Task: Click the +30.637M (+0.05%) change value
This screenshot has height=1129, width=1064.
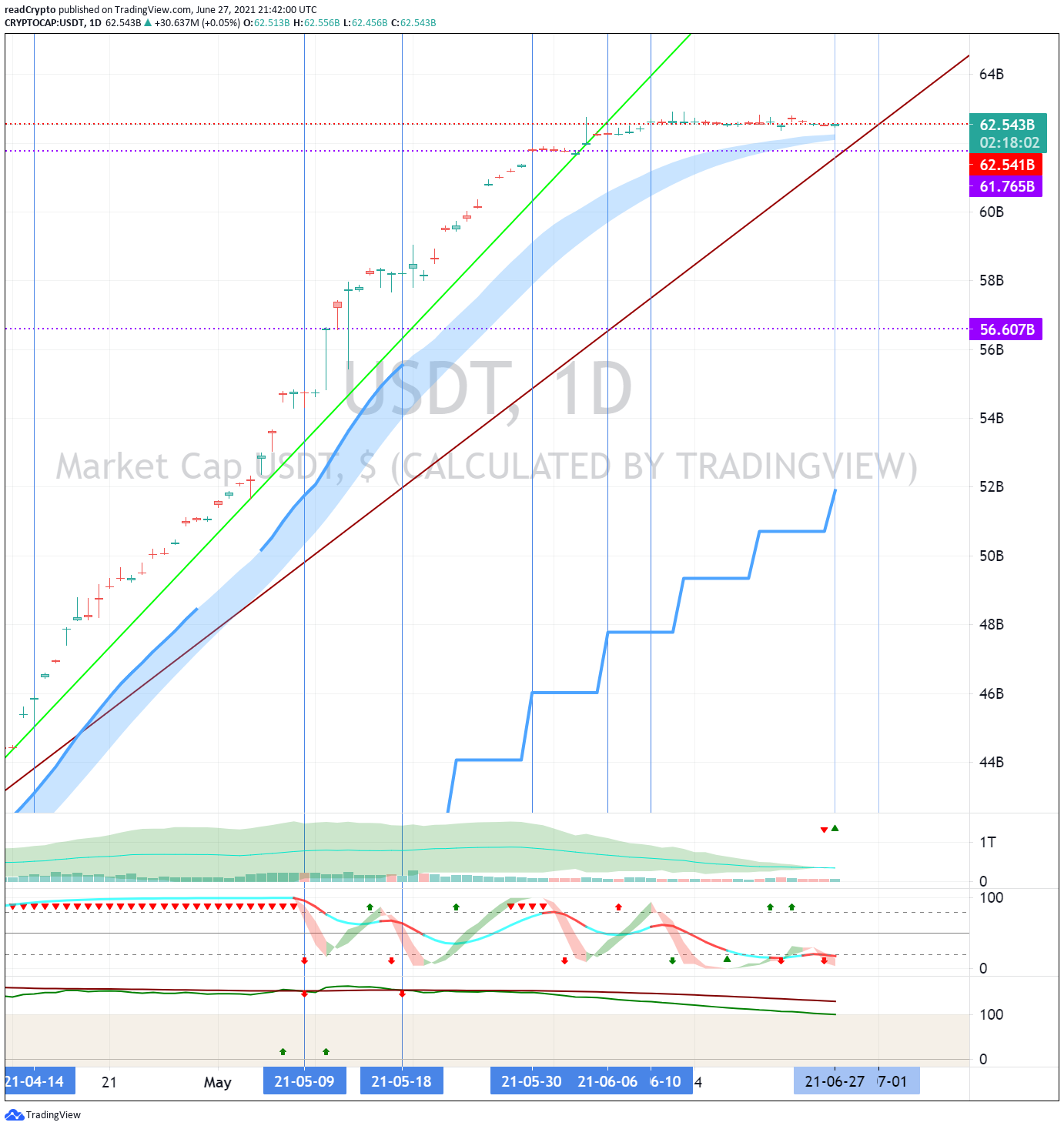Action: tap(197, 23)
